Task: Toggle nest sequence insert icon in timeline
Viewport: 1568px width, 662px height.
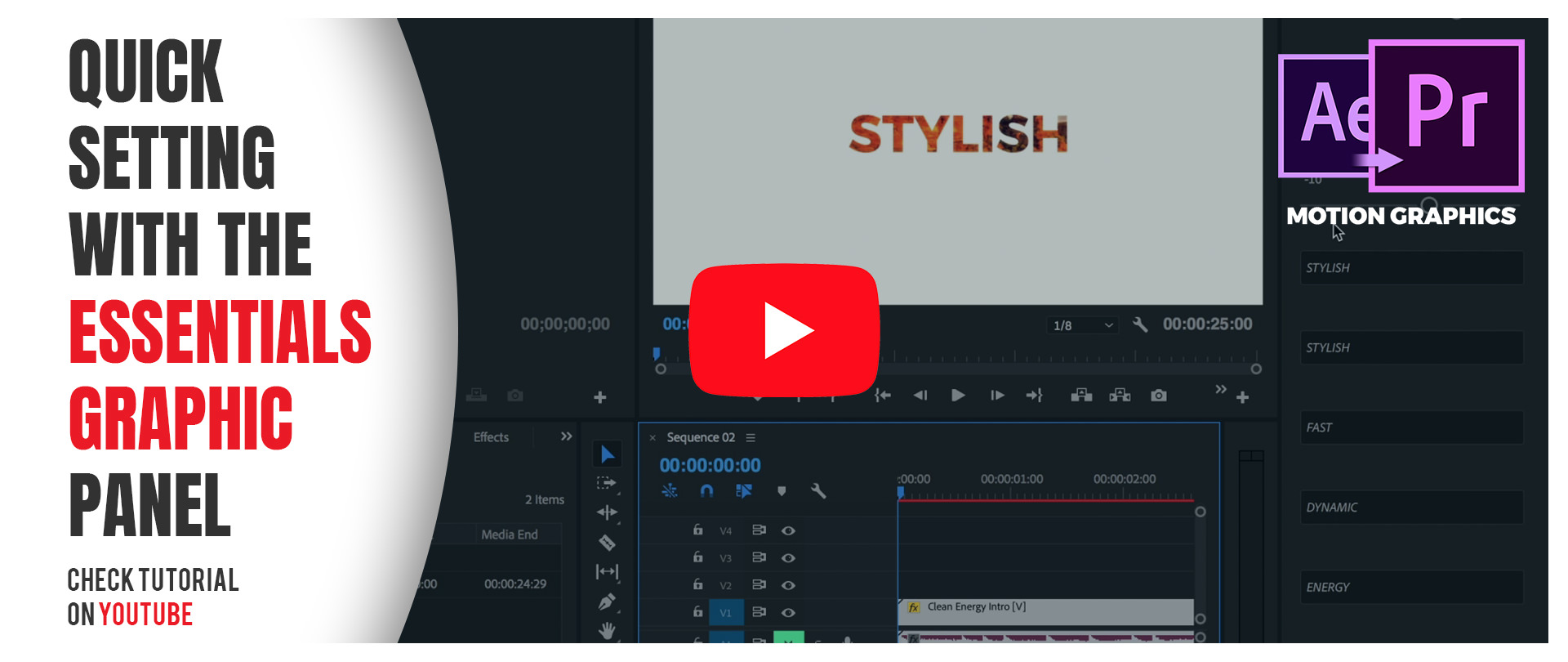Action: point(670,490)
